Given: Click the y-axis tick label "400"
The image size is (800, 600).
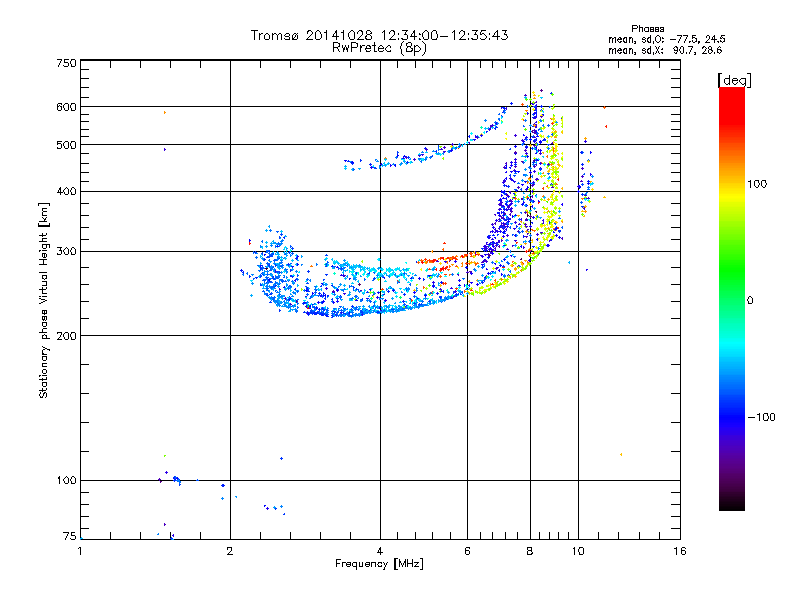Looking at the screenshot, I should coord(66,192).
